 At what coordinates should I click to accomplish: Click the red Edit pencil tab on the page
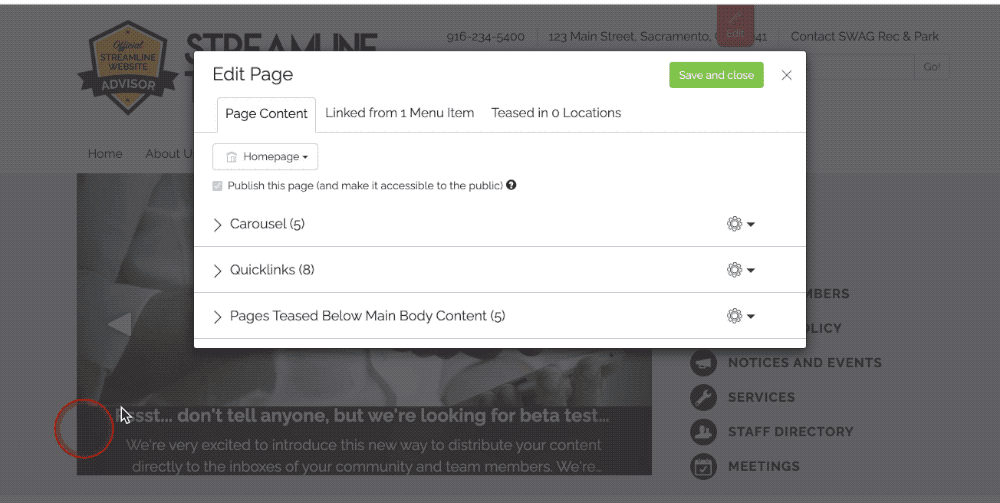point(735,26)
